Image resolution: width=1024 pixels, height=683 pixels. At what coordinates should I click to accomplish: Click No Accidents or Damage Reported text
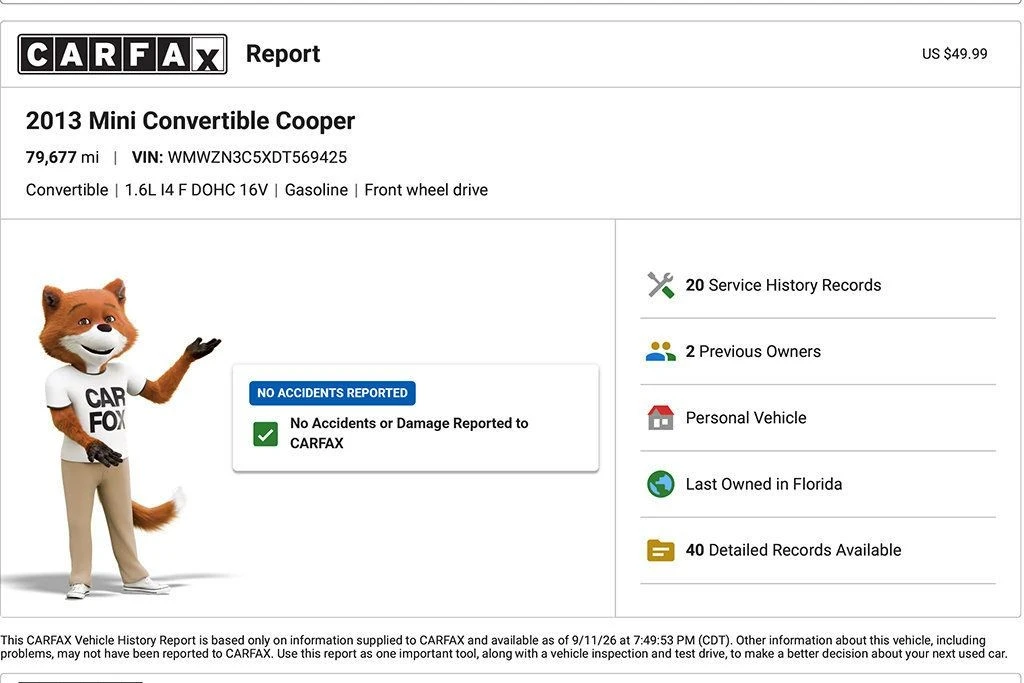coord(409,433)
